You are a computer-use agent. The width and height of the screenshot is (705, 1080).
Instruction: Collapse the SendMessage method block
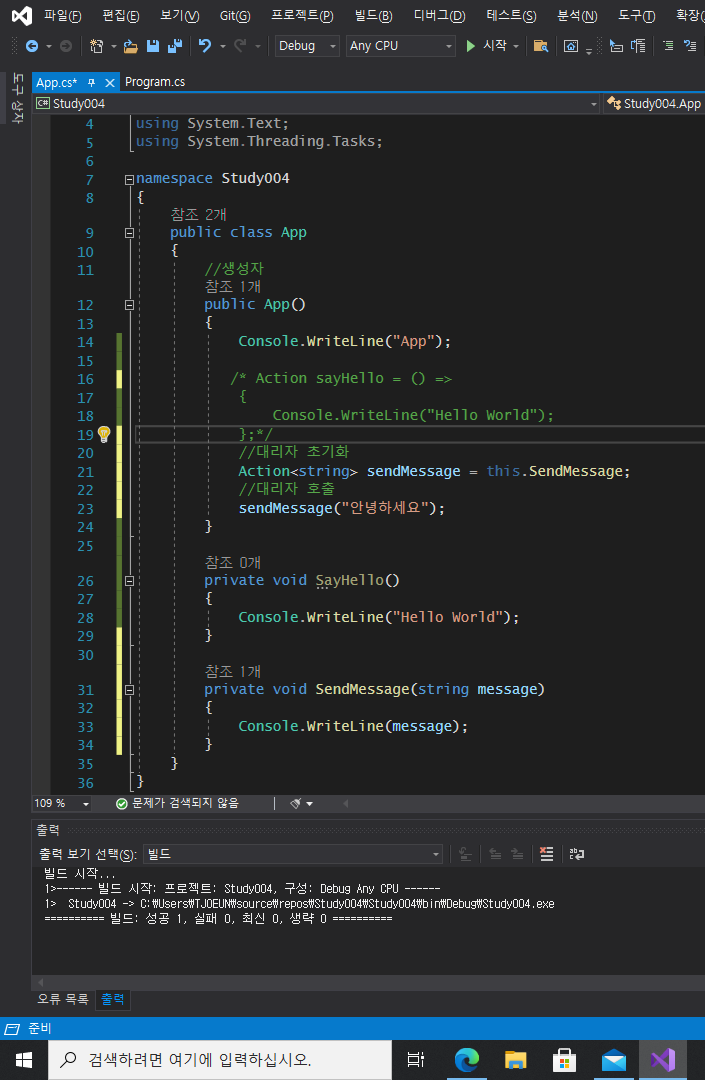129,689
